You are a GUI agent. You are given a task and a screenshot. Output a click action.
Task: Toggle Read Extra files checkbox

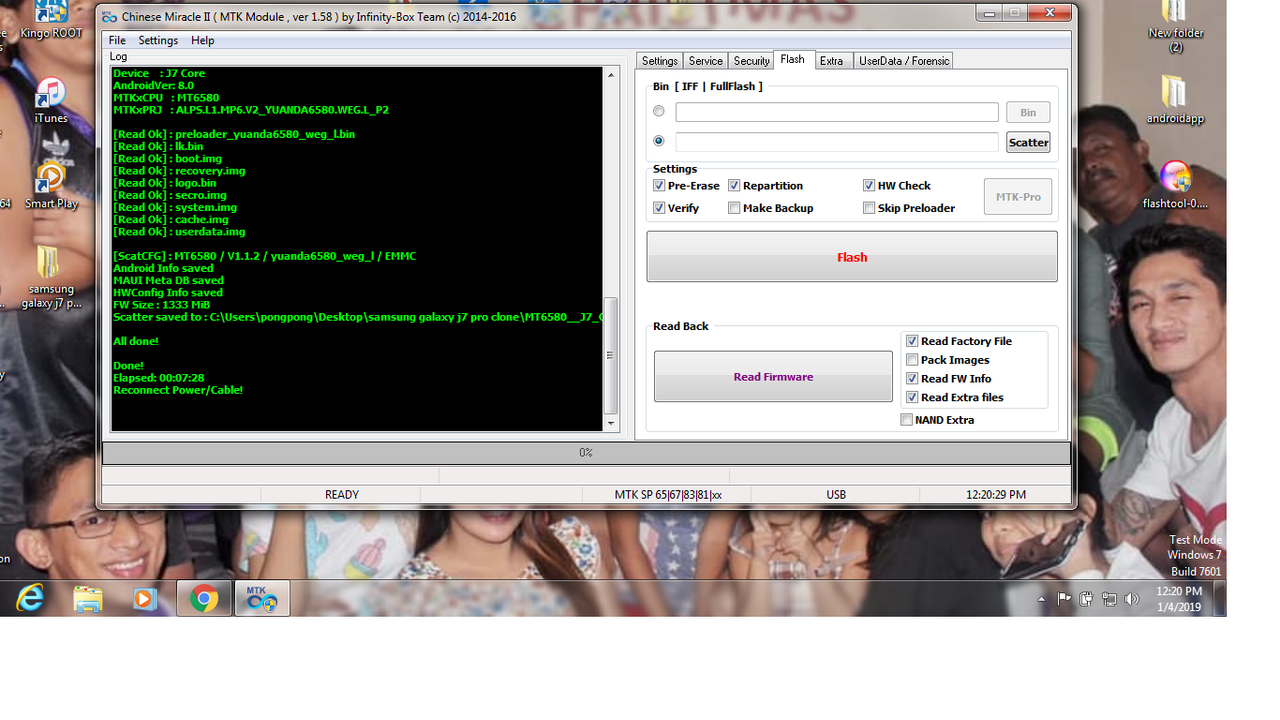pos(912,397)
